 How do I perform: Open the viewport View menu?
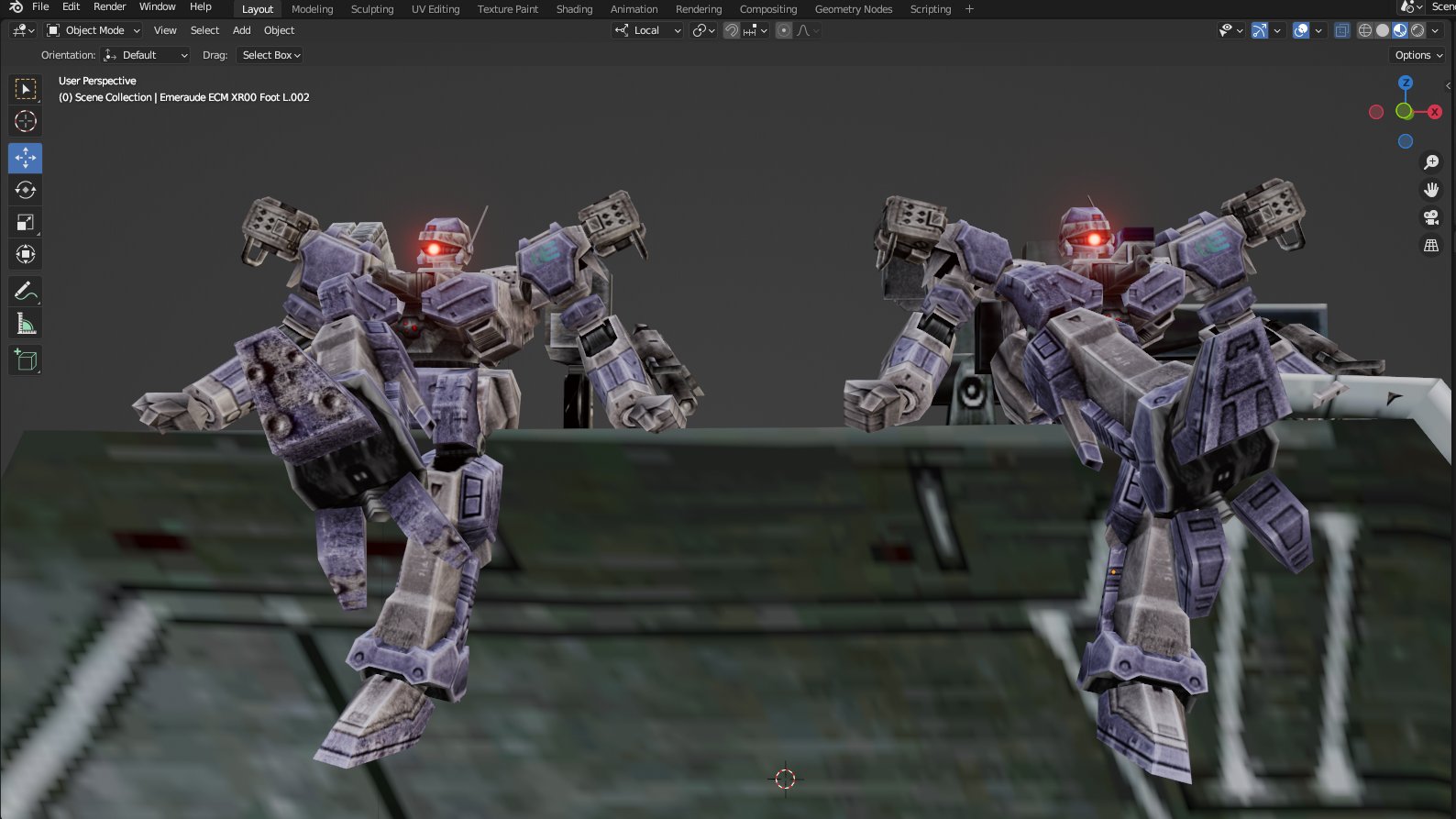(x=165, y=30)
